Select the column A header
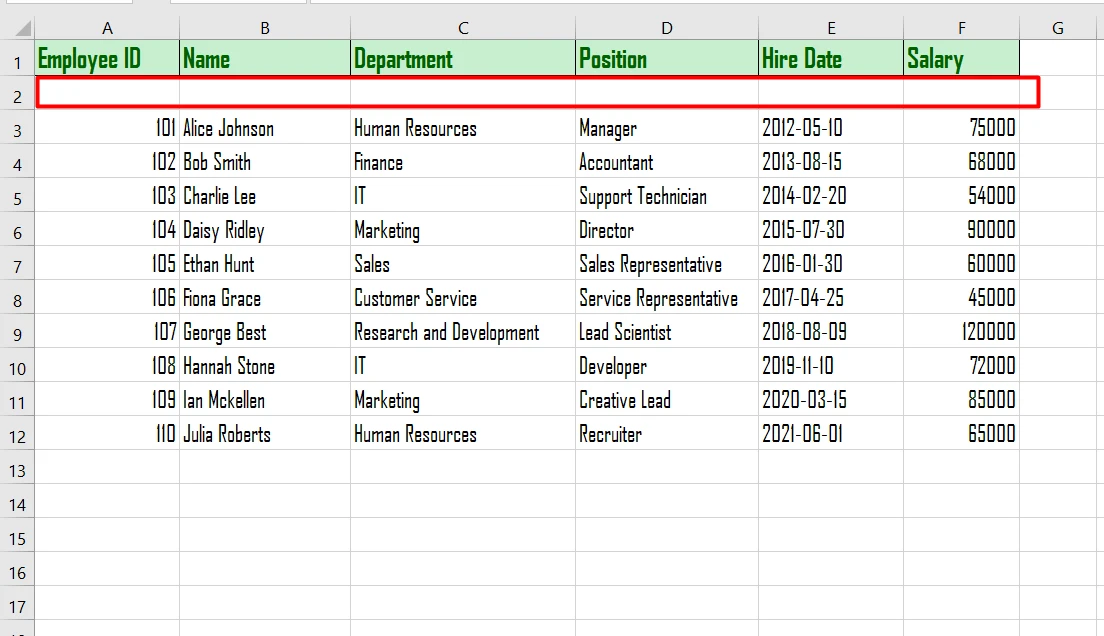This screenshot has height=636, width=1104. tap(107, 28)
